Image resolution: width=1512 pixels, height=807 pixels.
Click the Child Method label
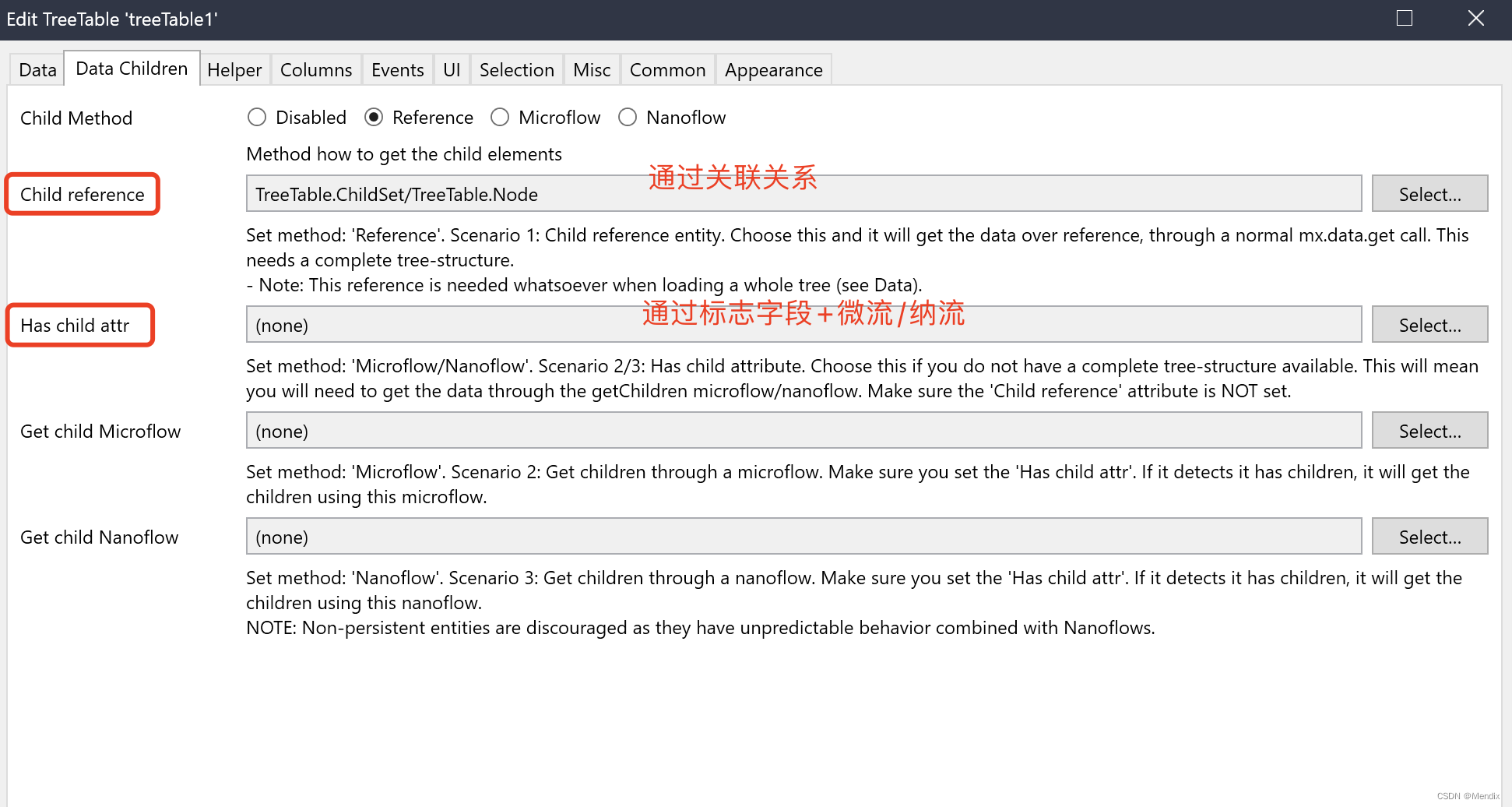[x=76, y=118]
